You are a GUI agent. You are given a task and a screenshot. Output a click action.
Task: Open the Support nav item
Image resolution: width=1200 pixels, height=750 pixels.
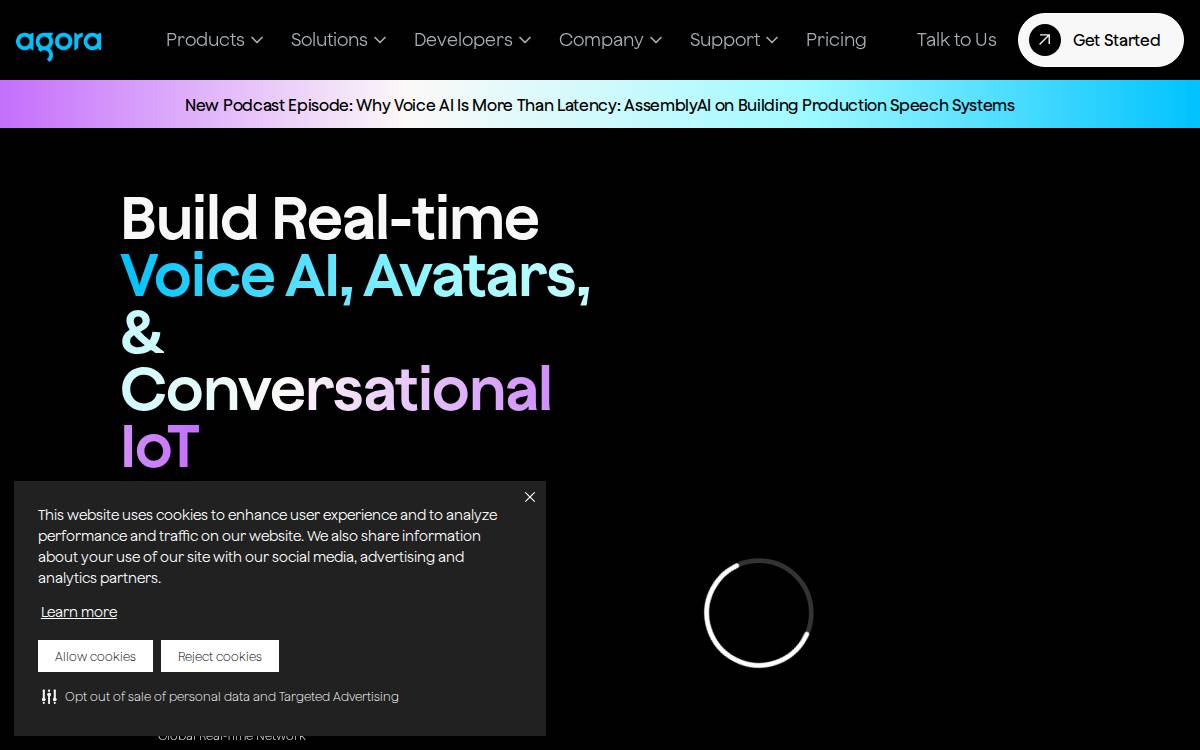pyautogui.click(x=725, y=40)
